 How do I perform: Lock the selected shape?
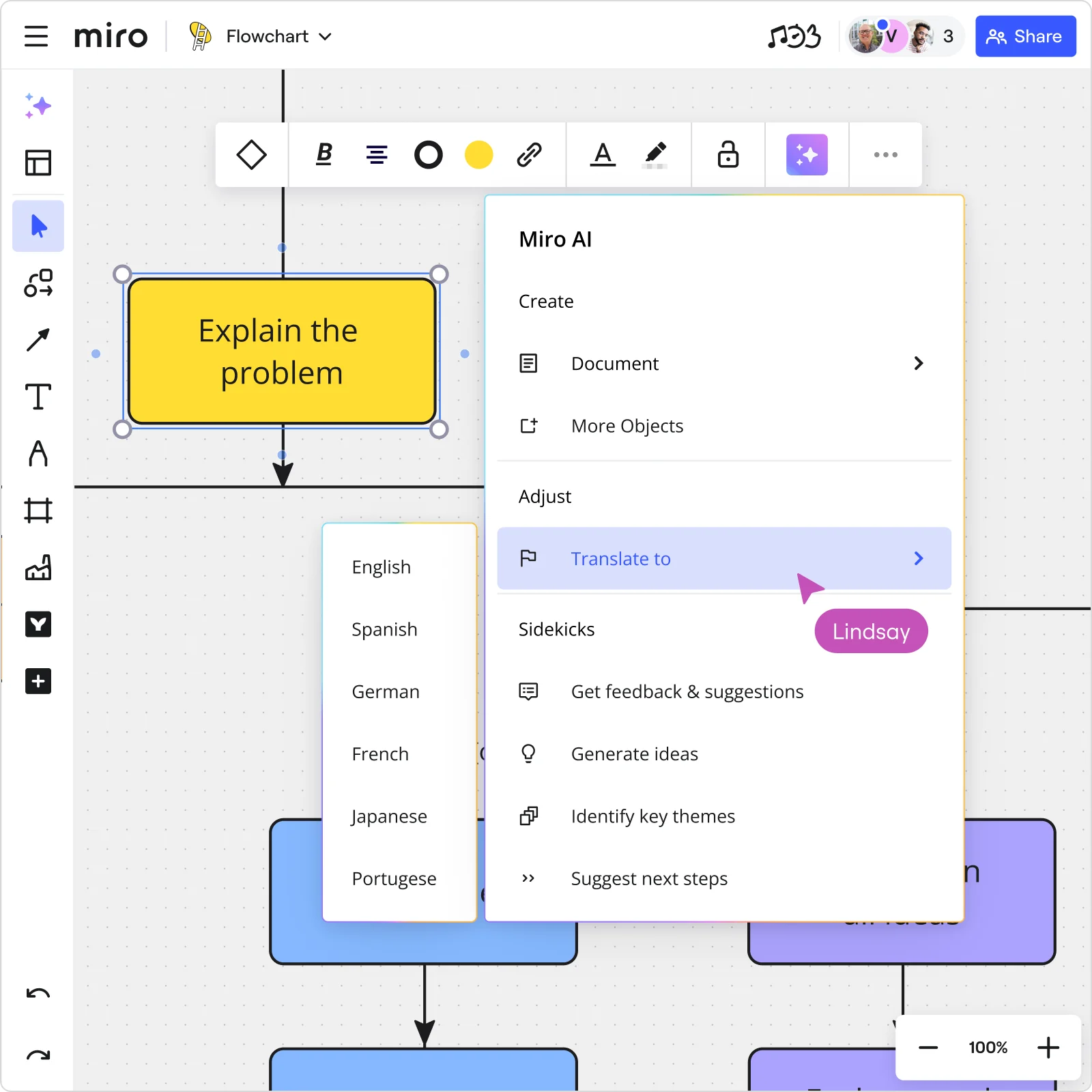tap(728, 155)
